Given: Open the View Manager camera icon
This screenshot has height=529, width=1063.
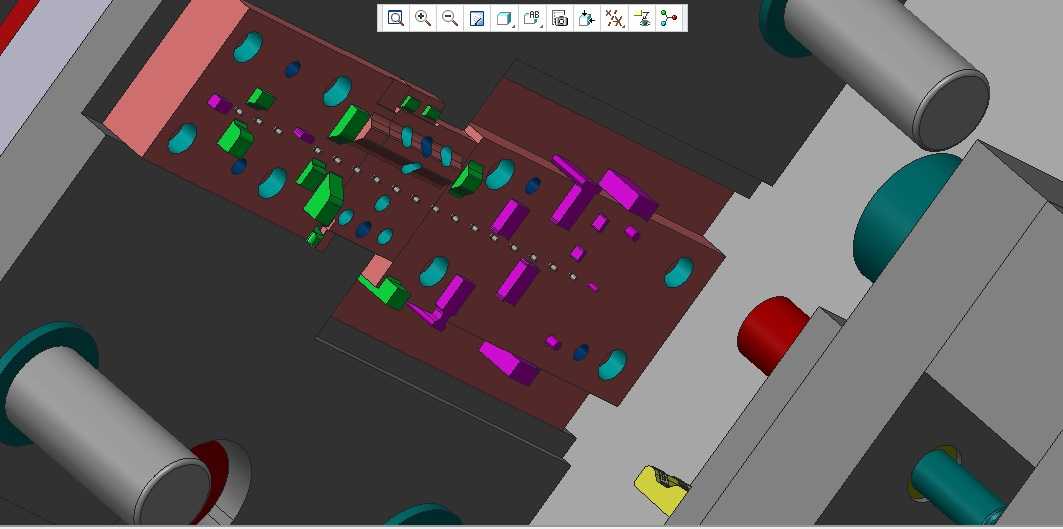Looking at the screenshot, I should 559,18.
